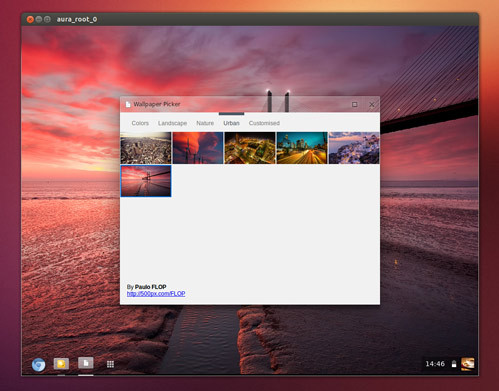The height and width of the screenshot is (391, 499).
Task: Click the Wallpaper Picker document icon
Action: pos(128,104)
